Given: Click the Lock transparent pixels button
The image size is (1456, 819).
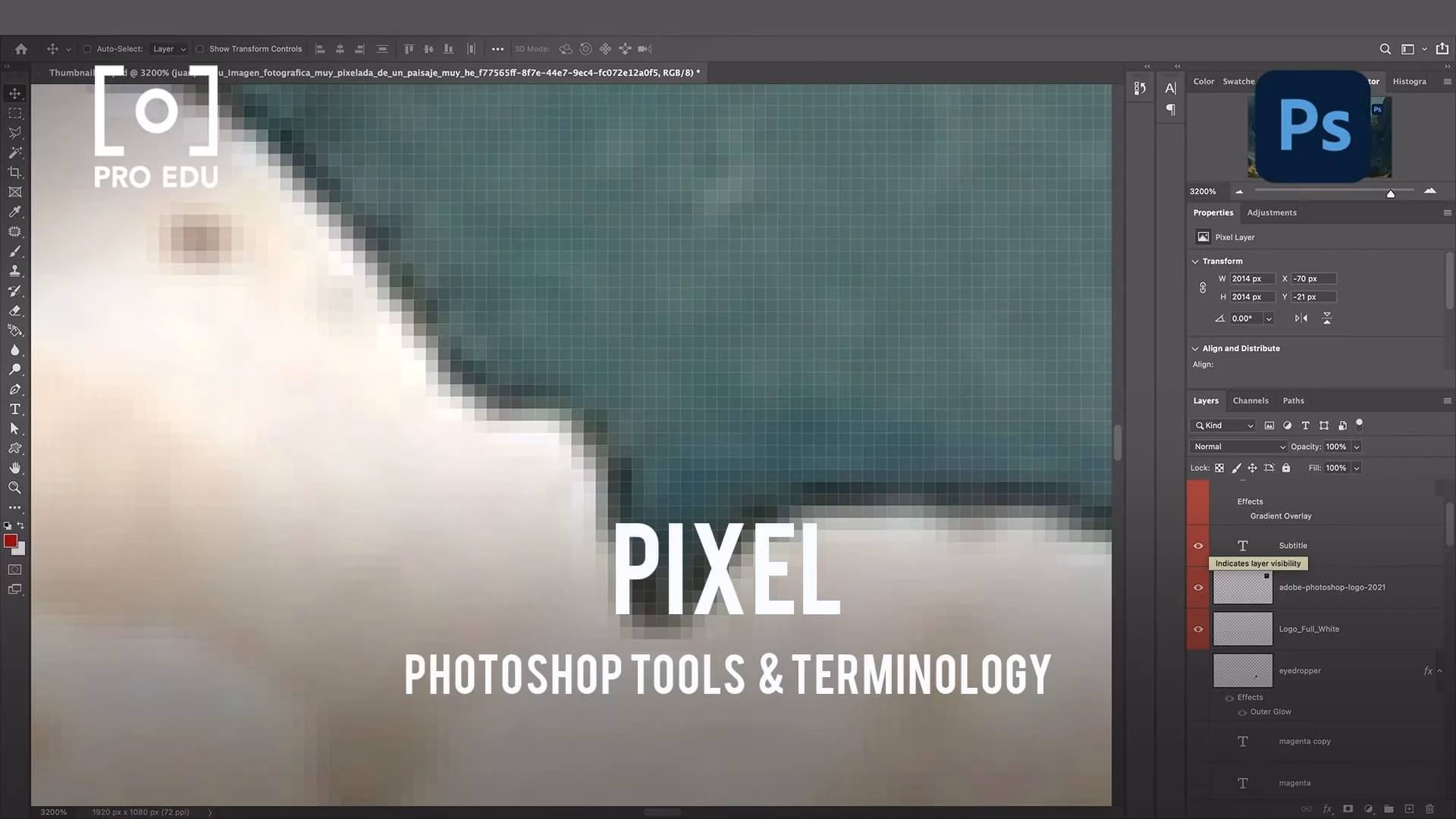Looking at the screenshot, I should tap(1219, 468).
